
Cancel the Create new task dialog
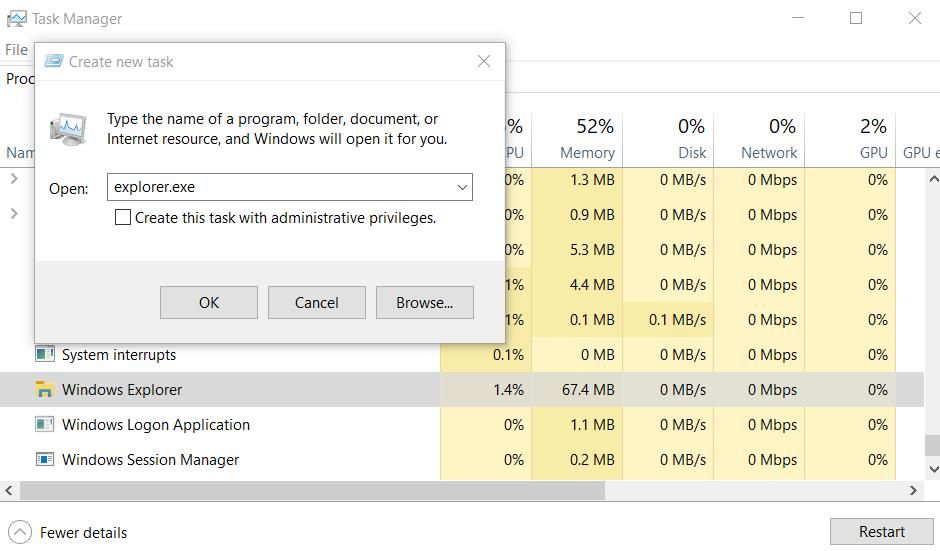(x=317, y=302)
